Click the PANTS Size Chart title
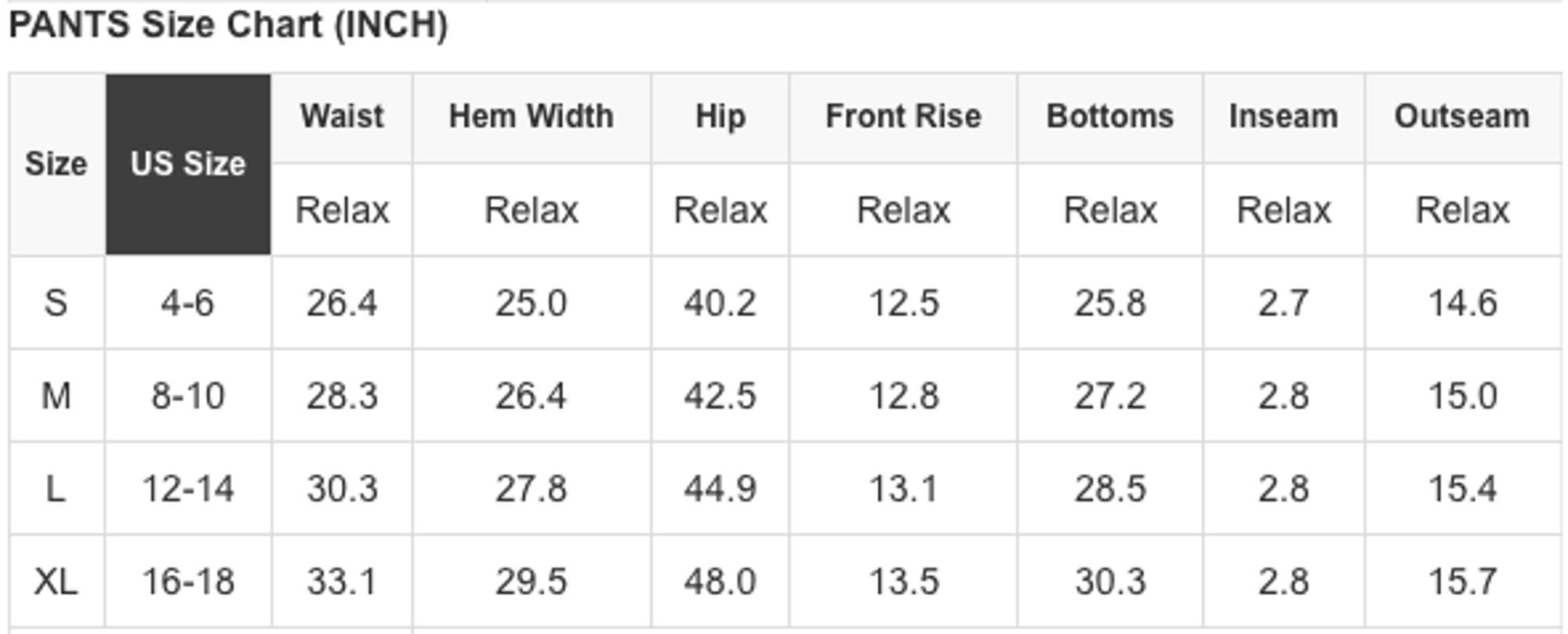The width and height of the screenshot is (1568, 634). (x=228, y=25)
